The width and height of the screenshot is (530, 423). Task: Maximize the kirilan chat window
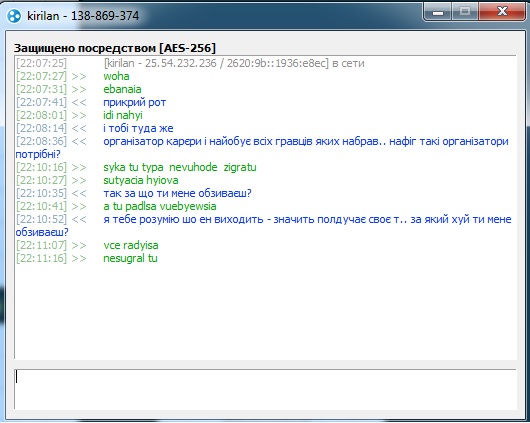pos(465,12)
